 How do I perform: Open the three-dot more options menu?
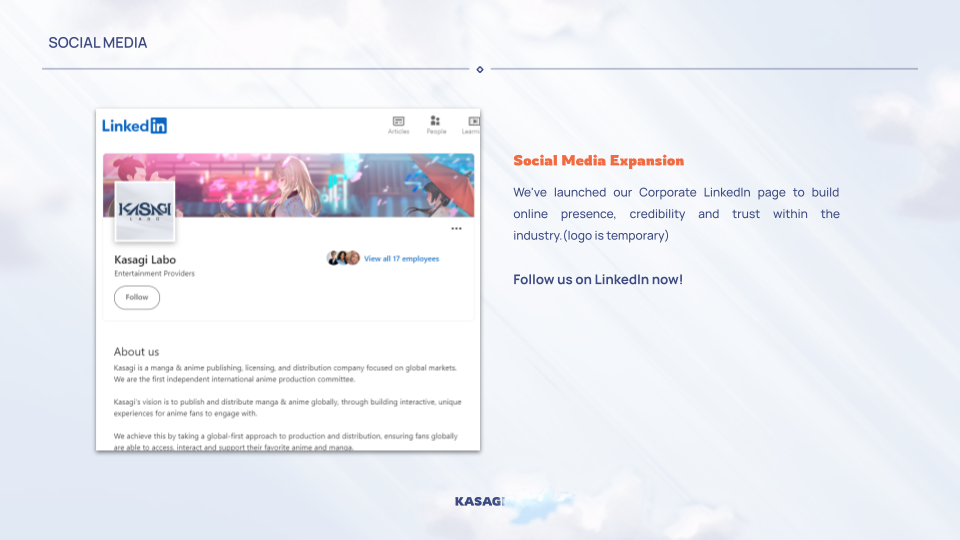(x=456, y=228)
